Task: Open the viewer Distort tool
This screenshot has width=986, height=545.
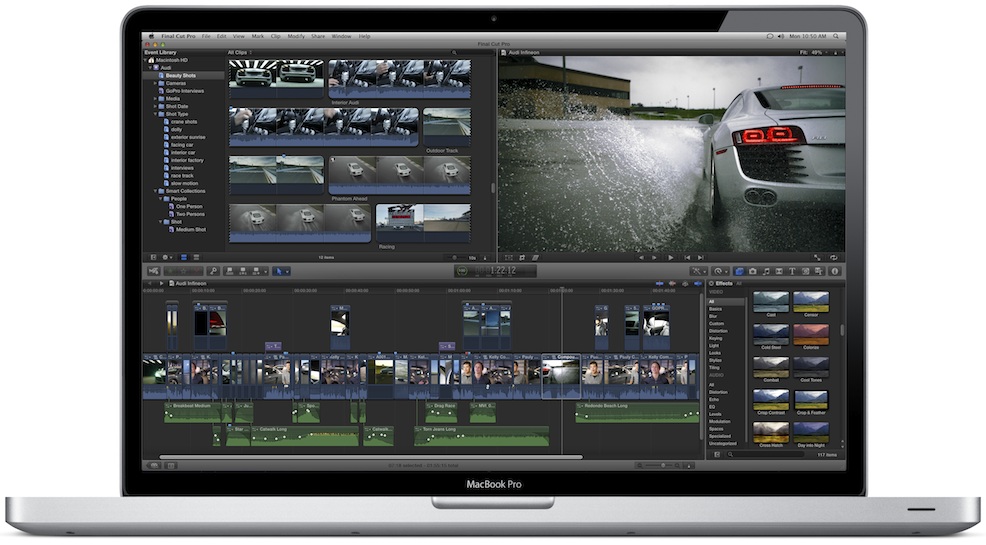Action: coord(536,258)
